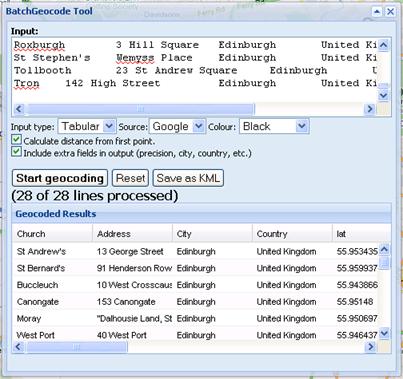Toggle Include extra fields in output
Screen dimensions: 403x379
coord(16,152)
